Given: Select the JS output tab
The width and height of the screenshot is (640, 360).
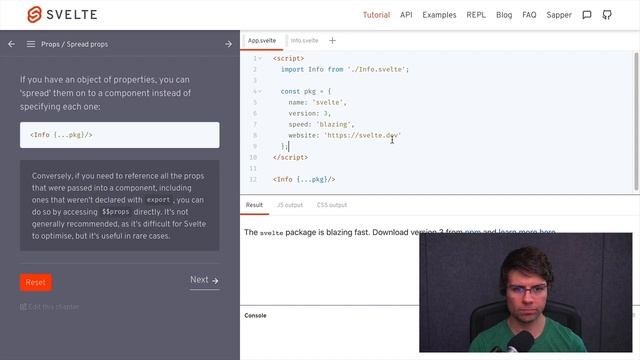Looking at the screenshot, I should click(290, 205).
